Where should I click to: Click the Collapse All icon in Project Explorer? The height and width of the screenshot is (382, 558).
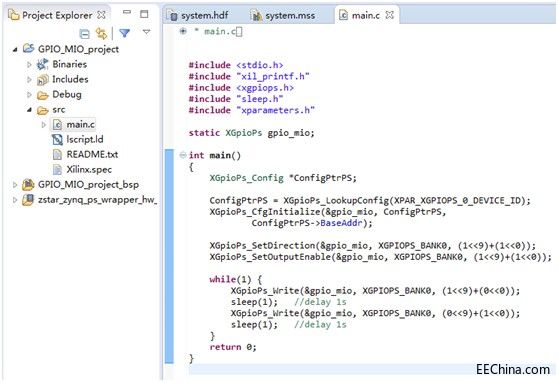pos(84,34)
